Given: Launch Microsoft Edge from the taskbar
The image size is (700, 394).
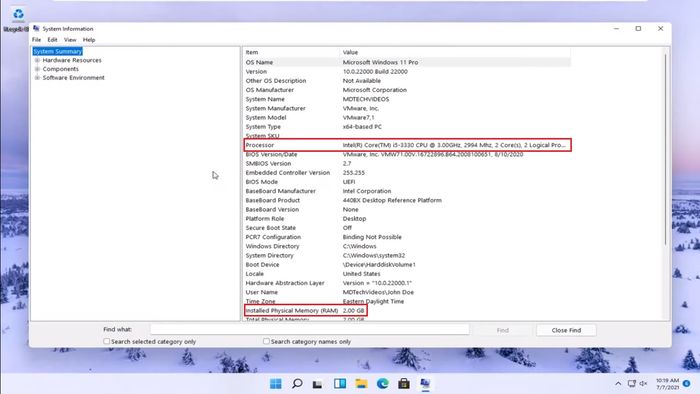Looking at the screenshot, I should 383,384.
